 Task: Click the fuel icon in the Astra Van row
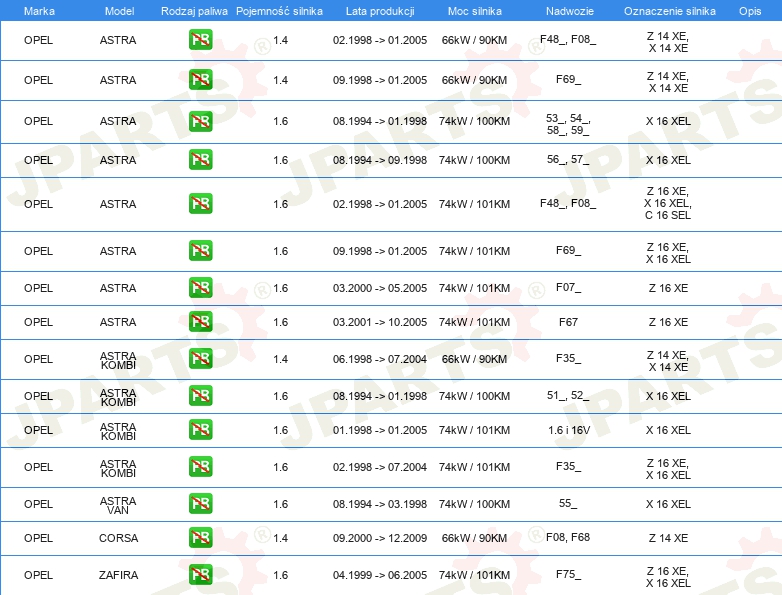(200, 504)
